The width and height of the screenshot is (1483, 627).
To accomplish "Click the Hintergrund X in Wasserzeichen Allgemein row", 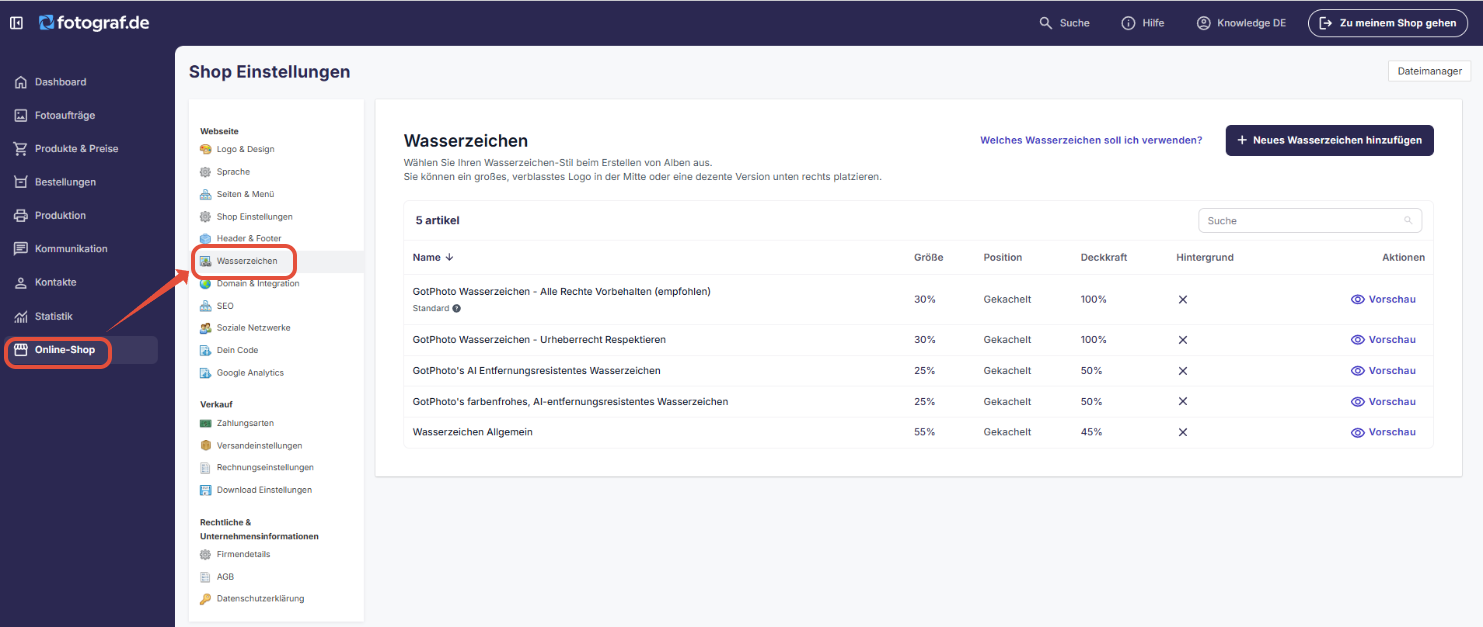I will click(1182, 432).
